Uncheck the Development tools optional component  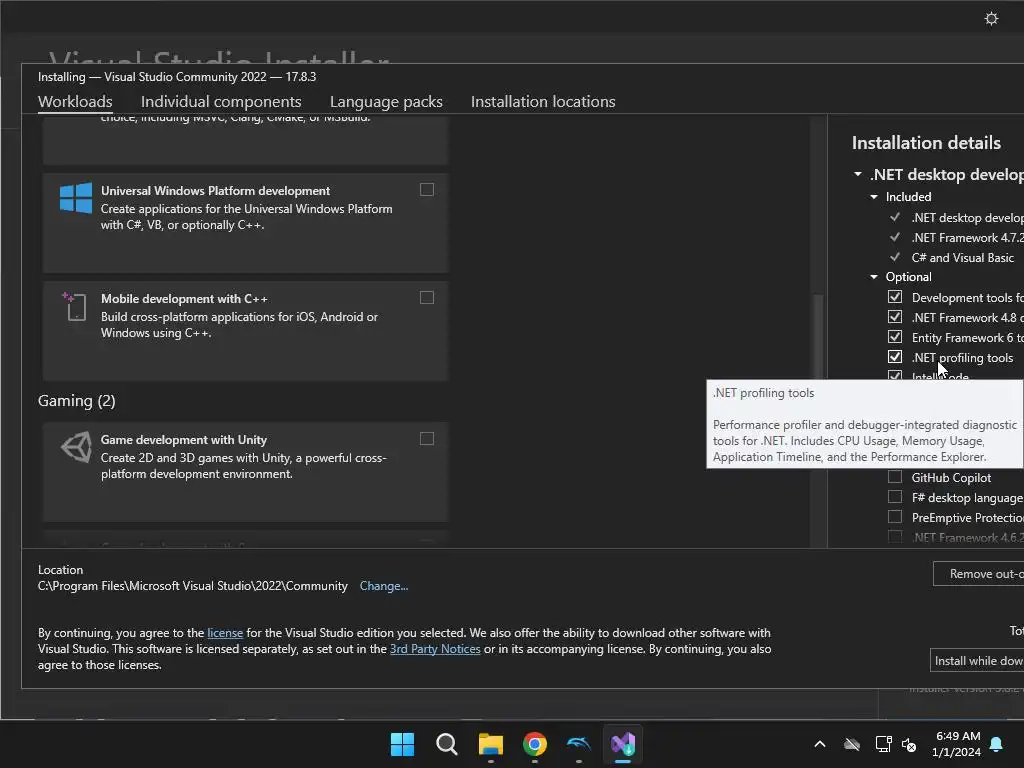[x=895, y=297]
